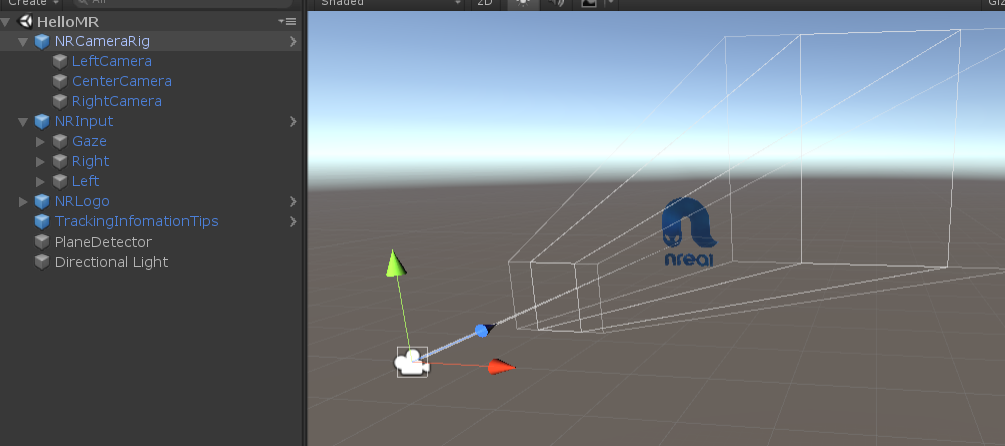Select the NRCameraRig label
1005x446 pixels.
pos(103,42)
